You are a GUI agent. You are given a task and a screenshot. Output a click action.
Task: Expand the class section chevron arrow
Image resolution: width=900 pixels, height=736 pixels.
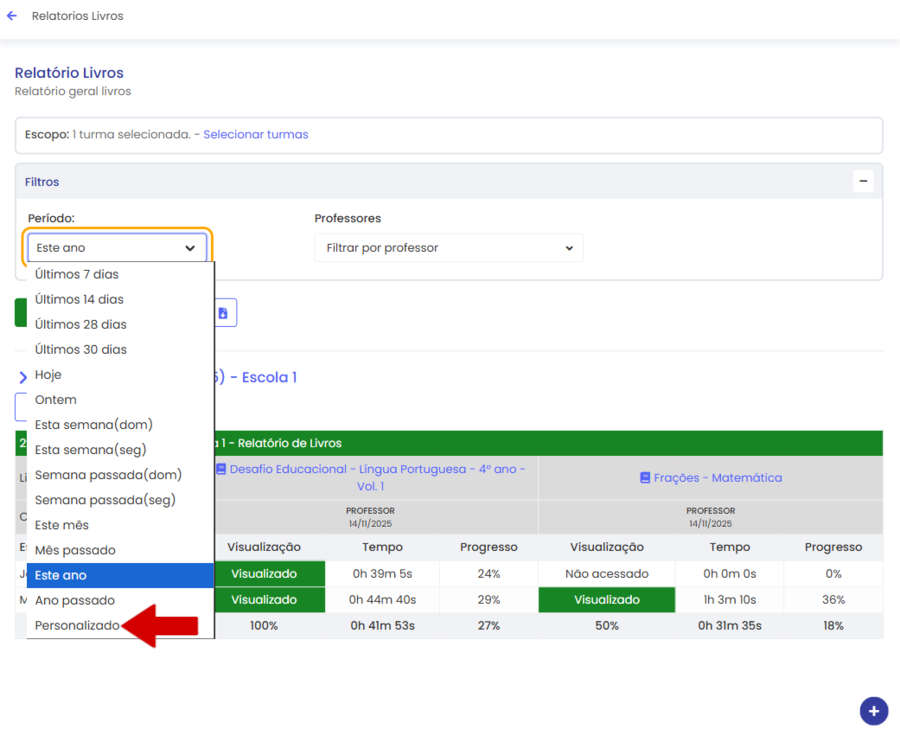[x=22, y=378]
